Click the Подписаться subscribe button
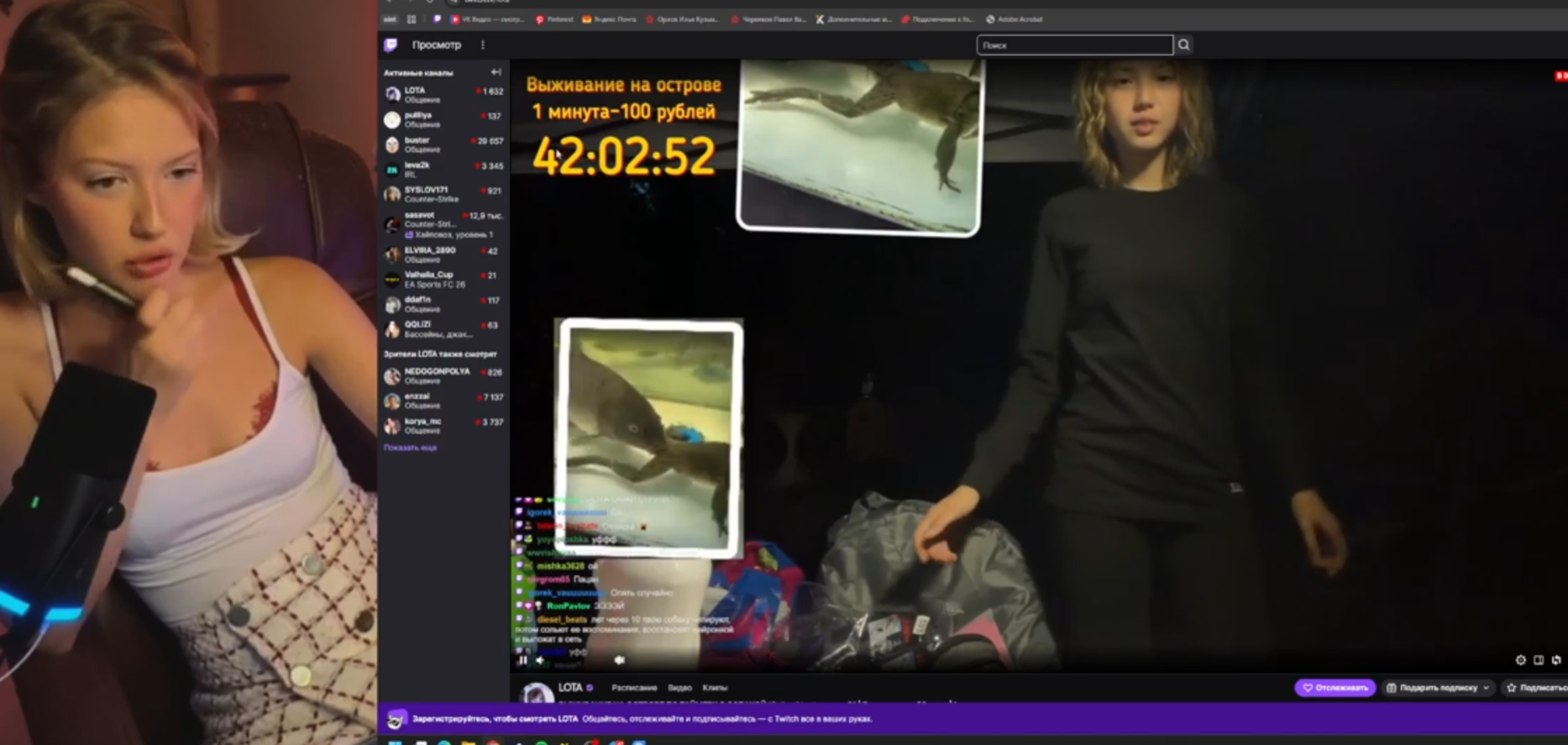 tap(1535, 688)
